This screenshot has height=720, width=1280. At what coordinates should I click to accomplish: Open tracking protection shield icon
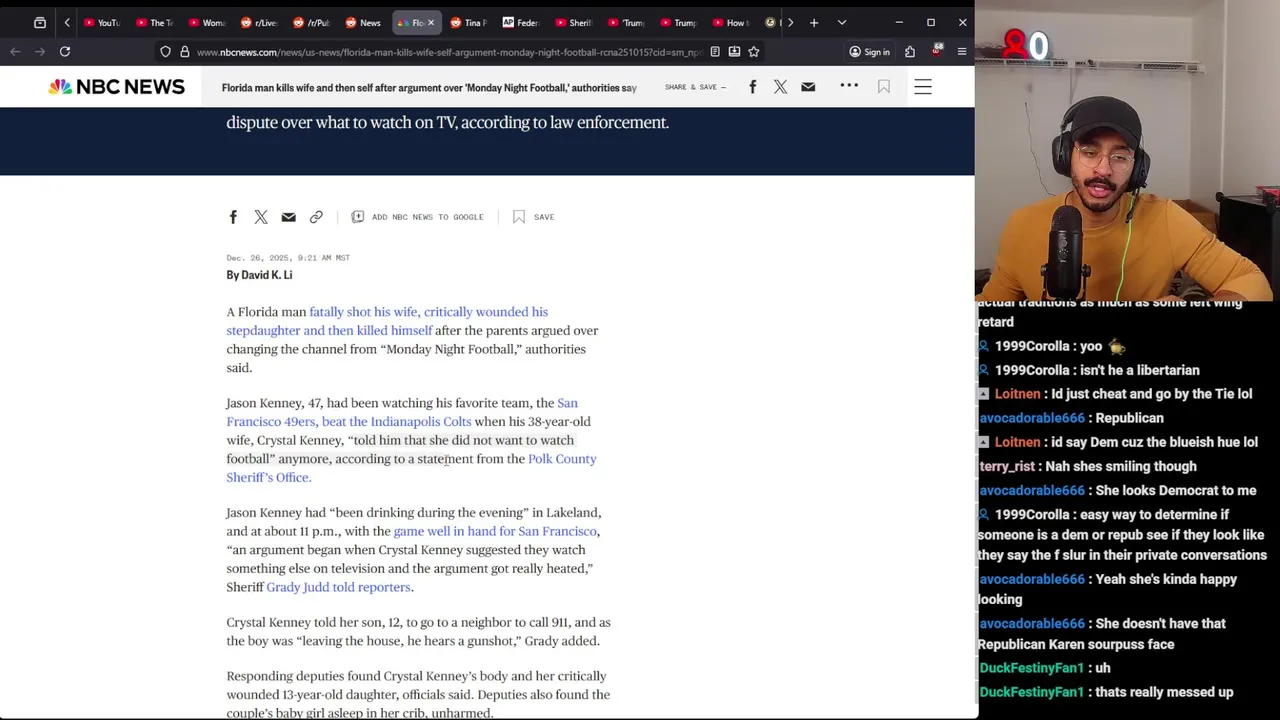pos(166,51)
